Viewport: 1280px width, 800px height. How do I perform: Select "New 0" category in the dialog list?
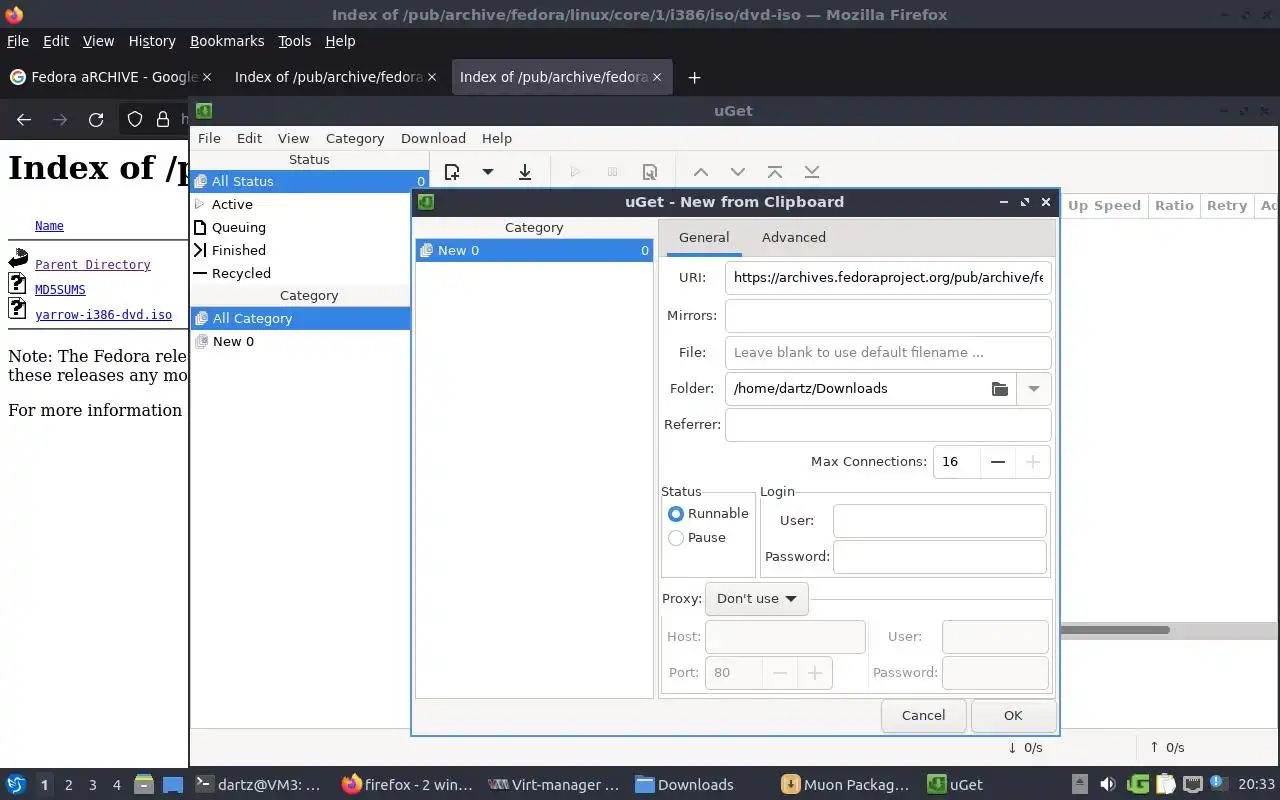tap(534, 250)
